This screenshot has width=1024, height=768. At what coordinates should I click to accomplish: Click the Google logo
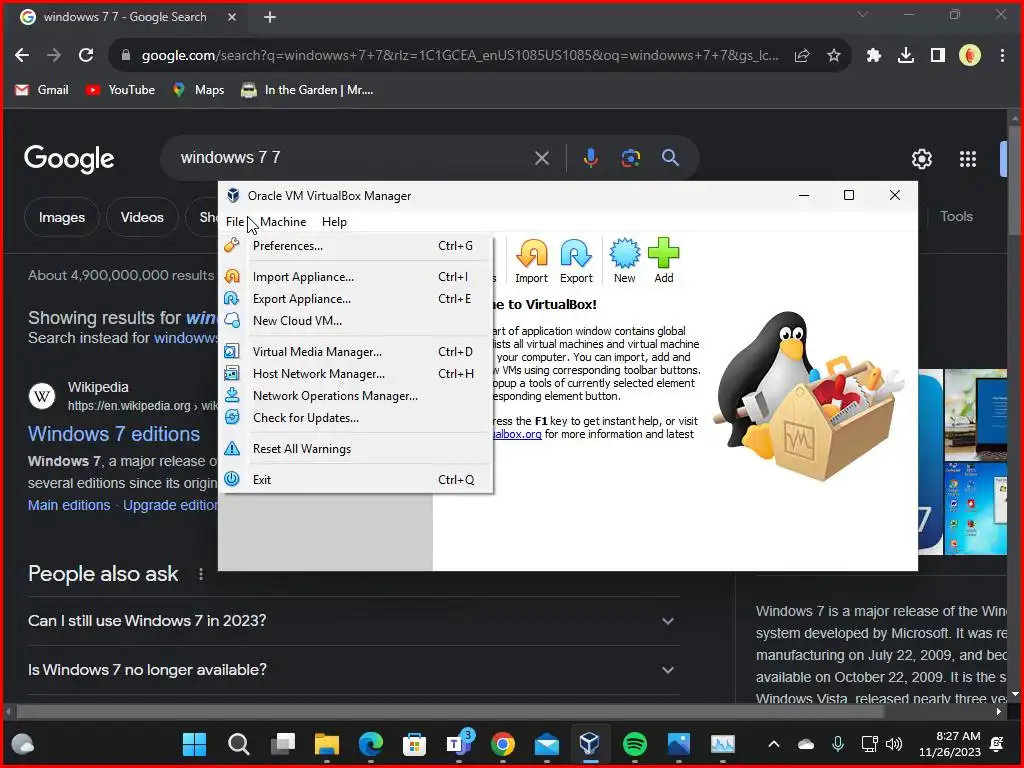click(69, 159)
